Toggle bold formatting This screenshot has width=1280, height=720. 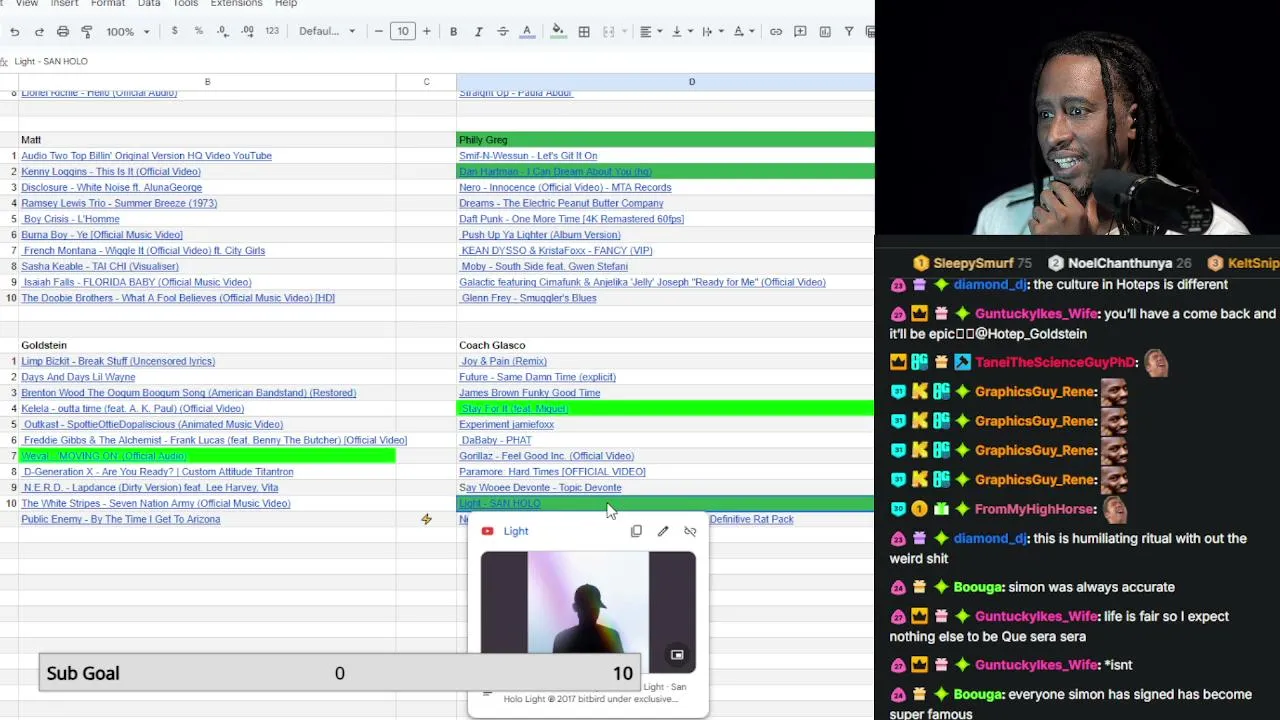[454, 32]
